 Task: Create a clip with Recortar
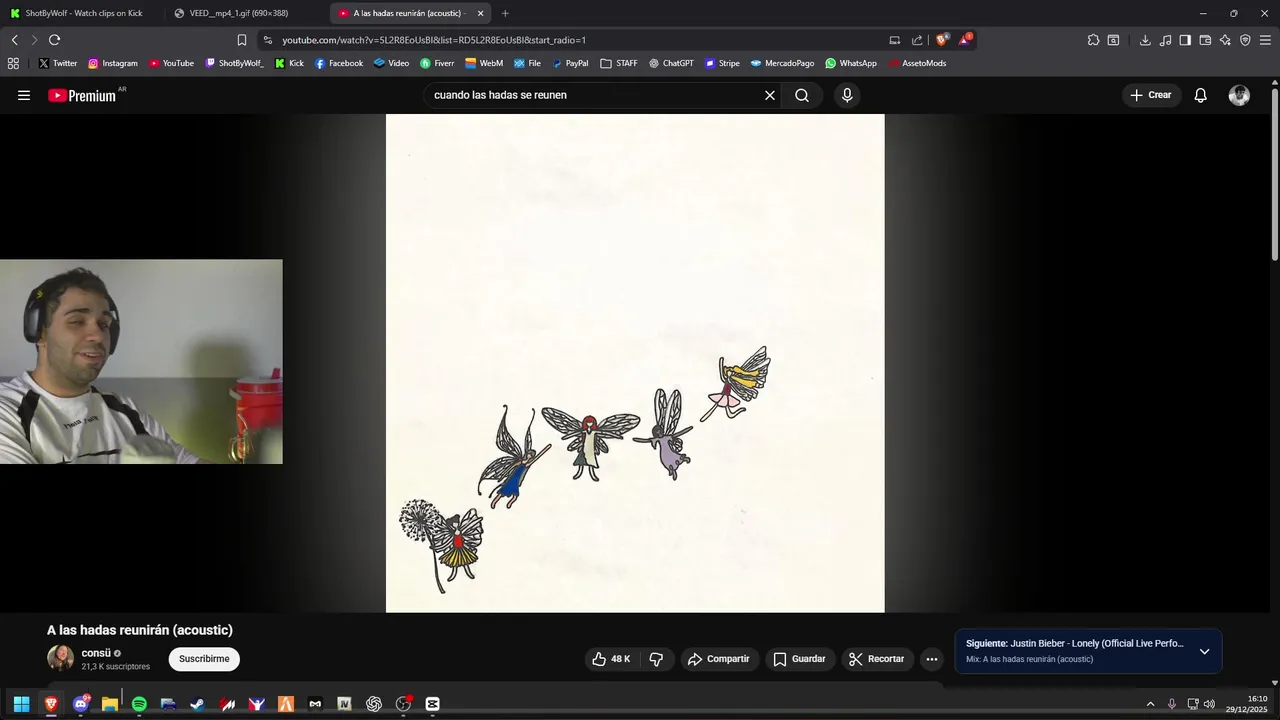point(877,659)
